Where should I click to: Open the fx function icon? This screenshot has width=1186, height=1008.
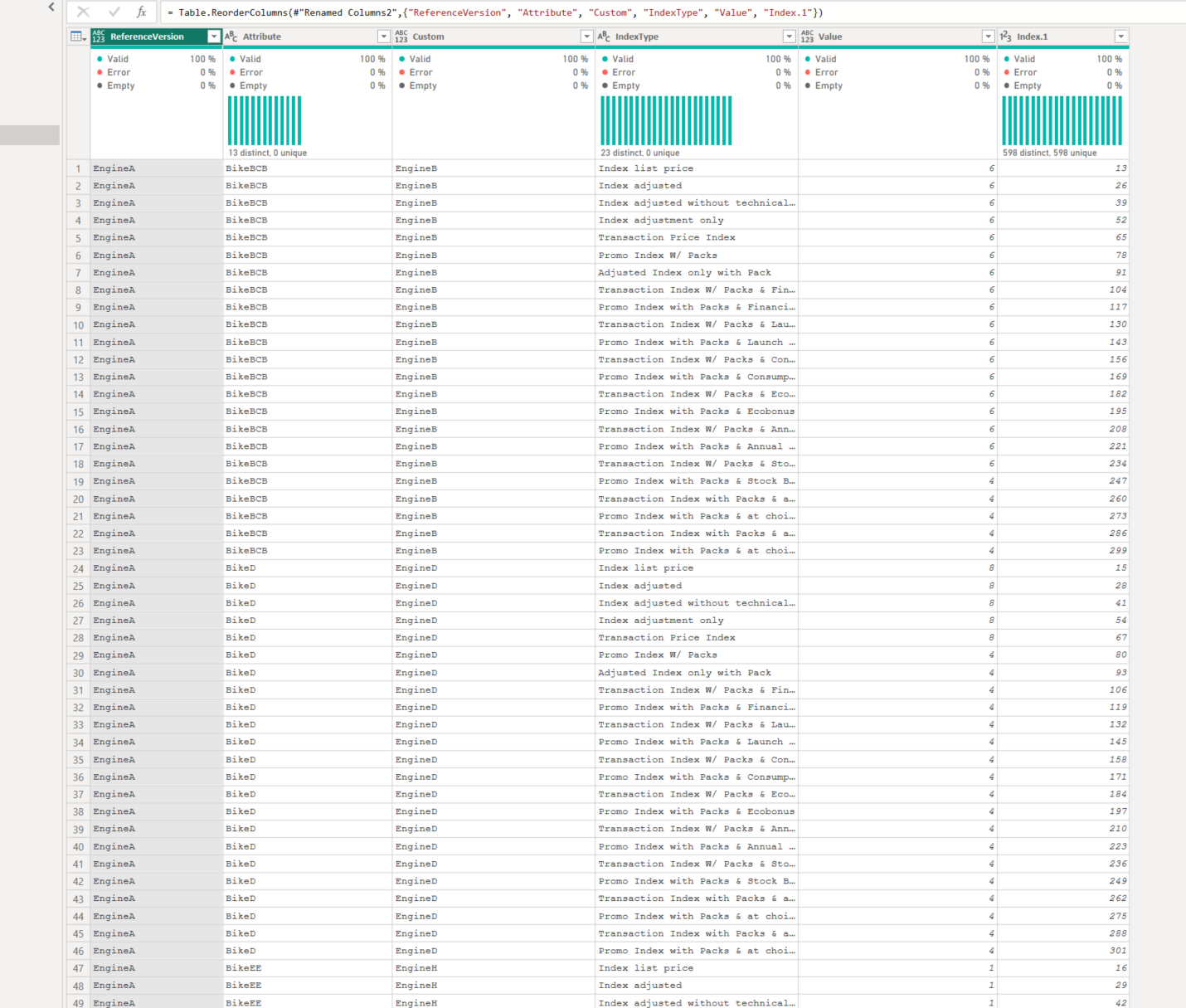click(142, 12)
